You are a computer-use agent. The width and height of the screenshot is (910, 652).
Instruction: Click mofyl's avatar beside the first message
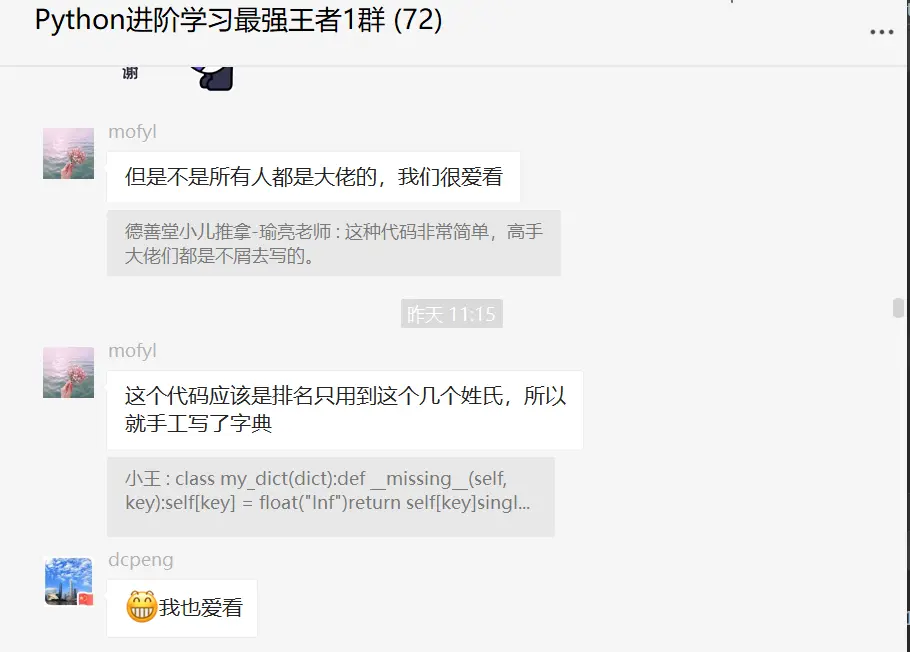[x=68, y=153]
